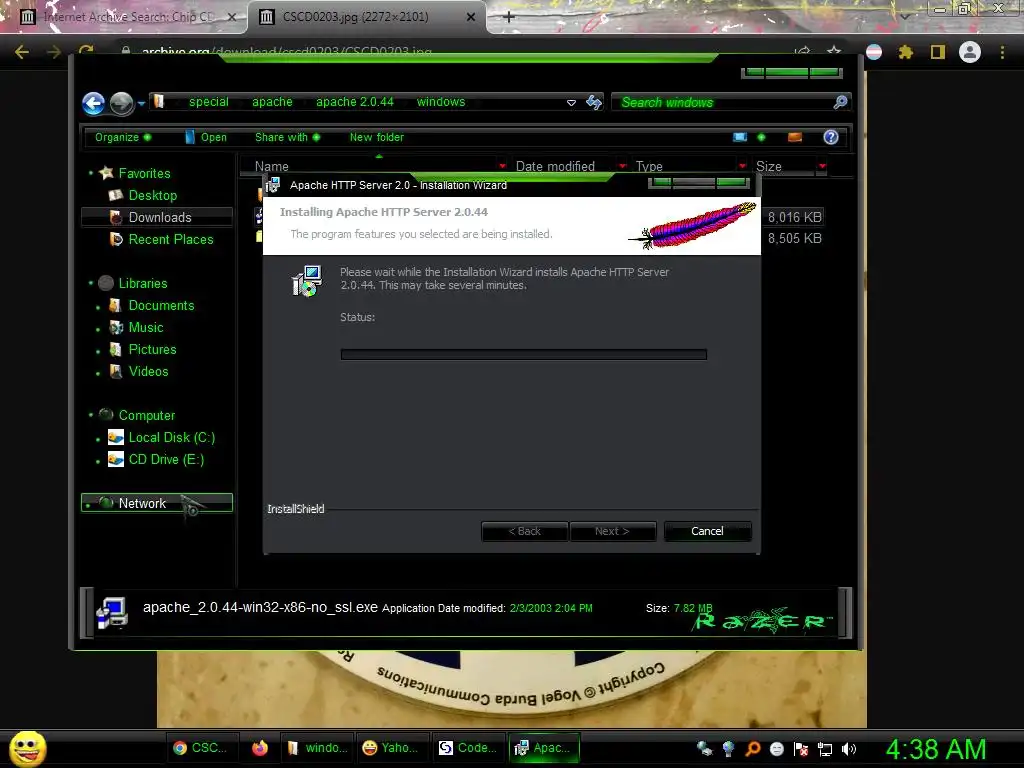Open Name column filter dropdown

(x=502, y=166)
